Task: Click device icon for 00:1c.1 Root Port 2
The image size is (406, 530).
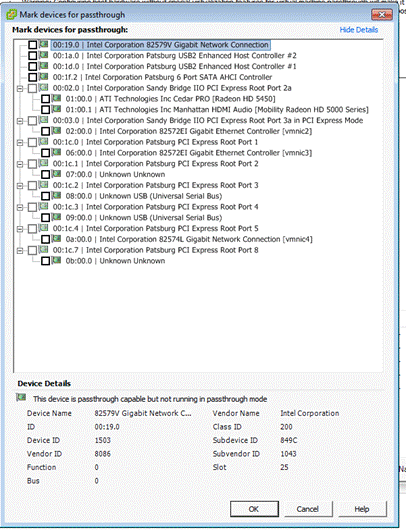Action: coord(44,163)
